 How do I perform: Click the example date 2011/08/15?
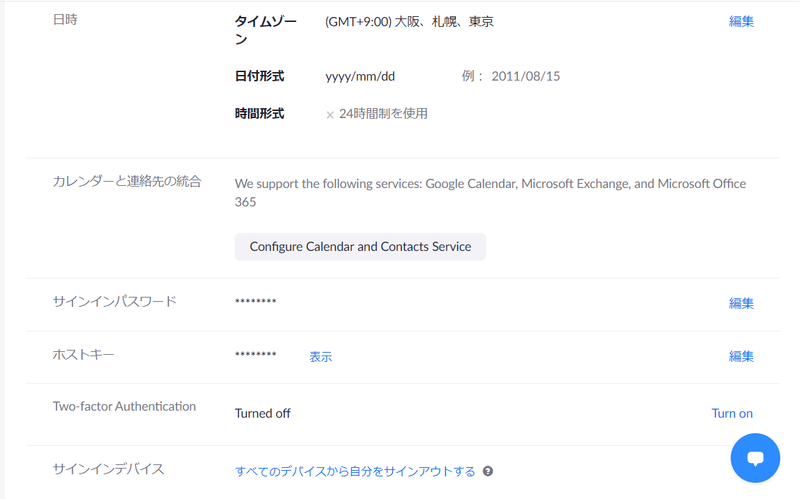coord(526,77)
